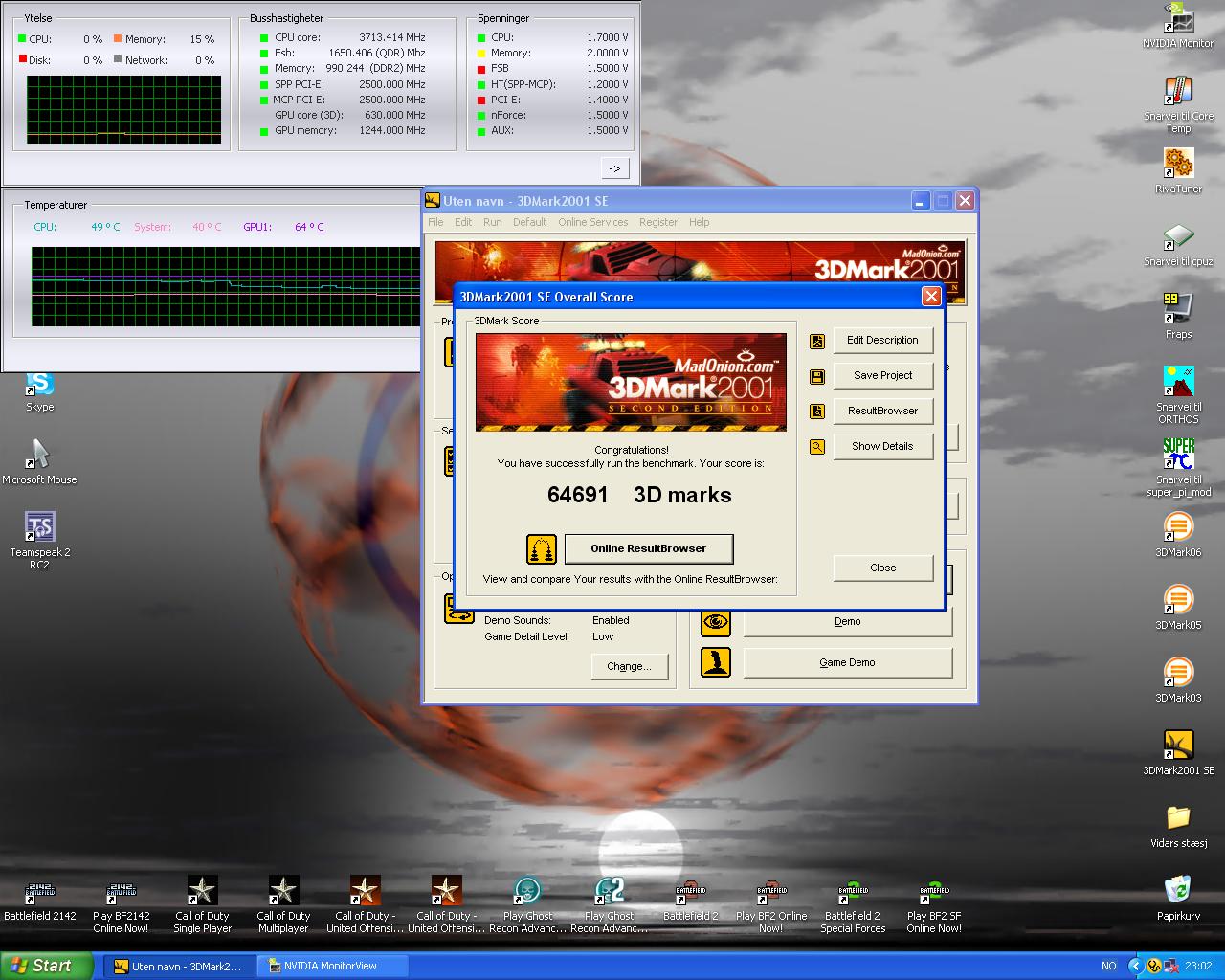Launch the Skype desktop icon

tap(39, 383)
